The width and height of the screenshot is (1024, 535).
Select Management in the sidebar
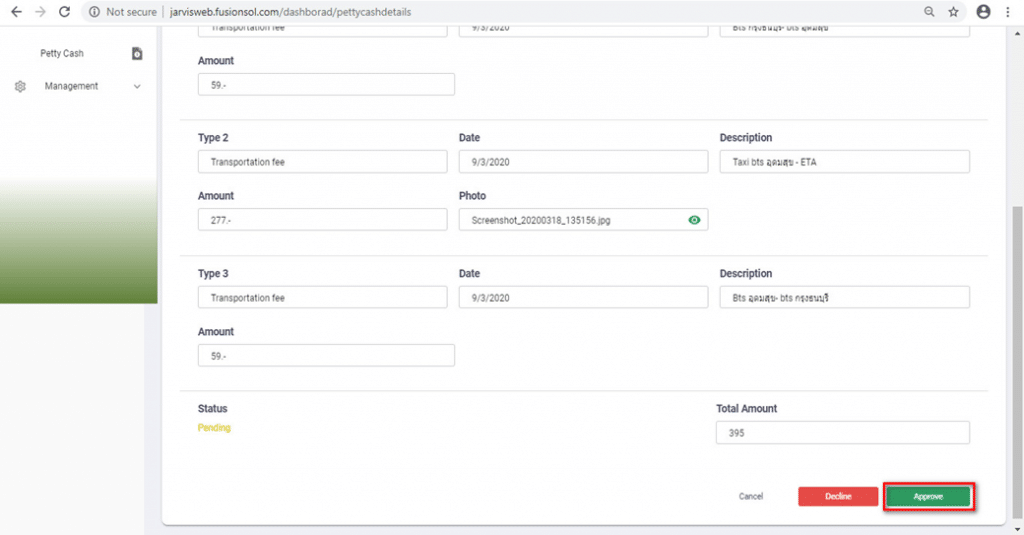pos(71,87)
